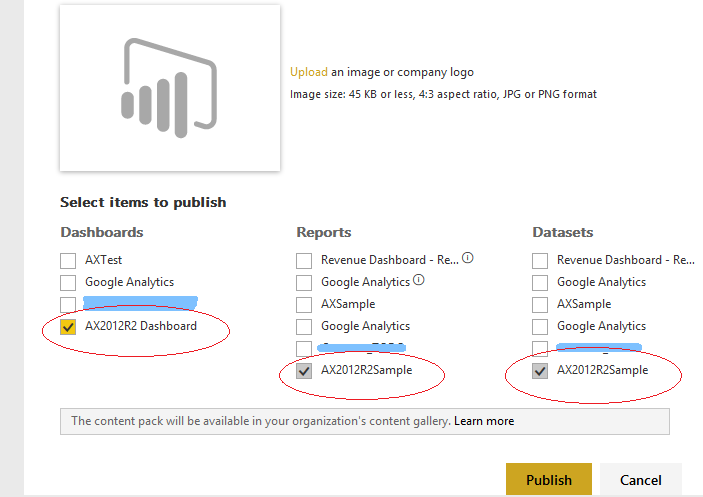Check the AXSample report checkbox
This screenshot has height=497, width=703.
(304, 304)
